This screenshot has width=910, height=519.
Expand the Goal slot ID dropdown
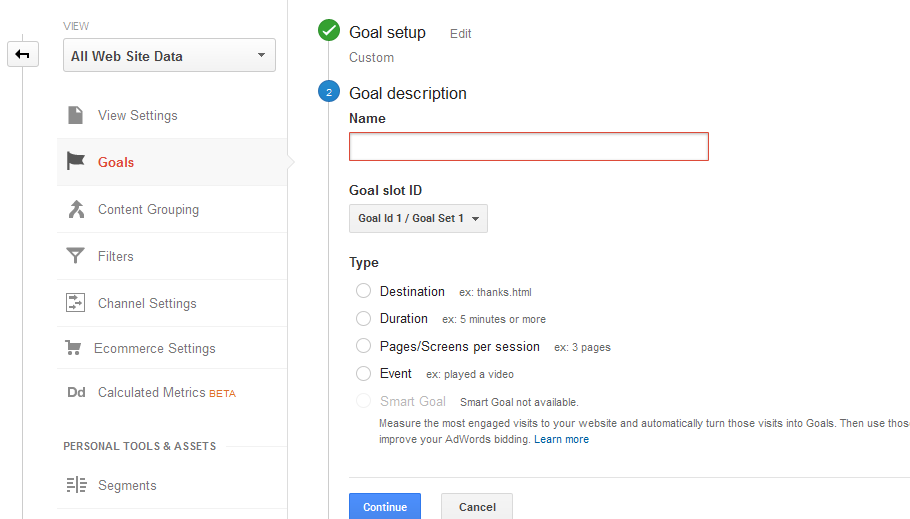coord(418,218)
